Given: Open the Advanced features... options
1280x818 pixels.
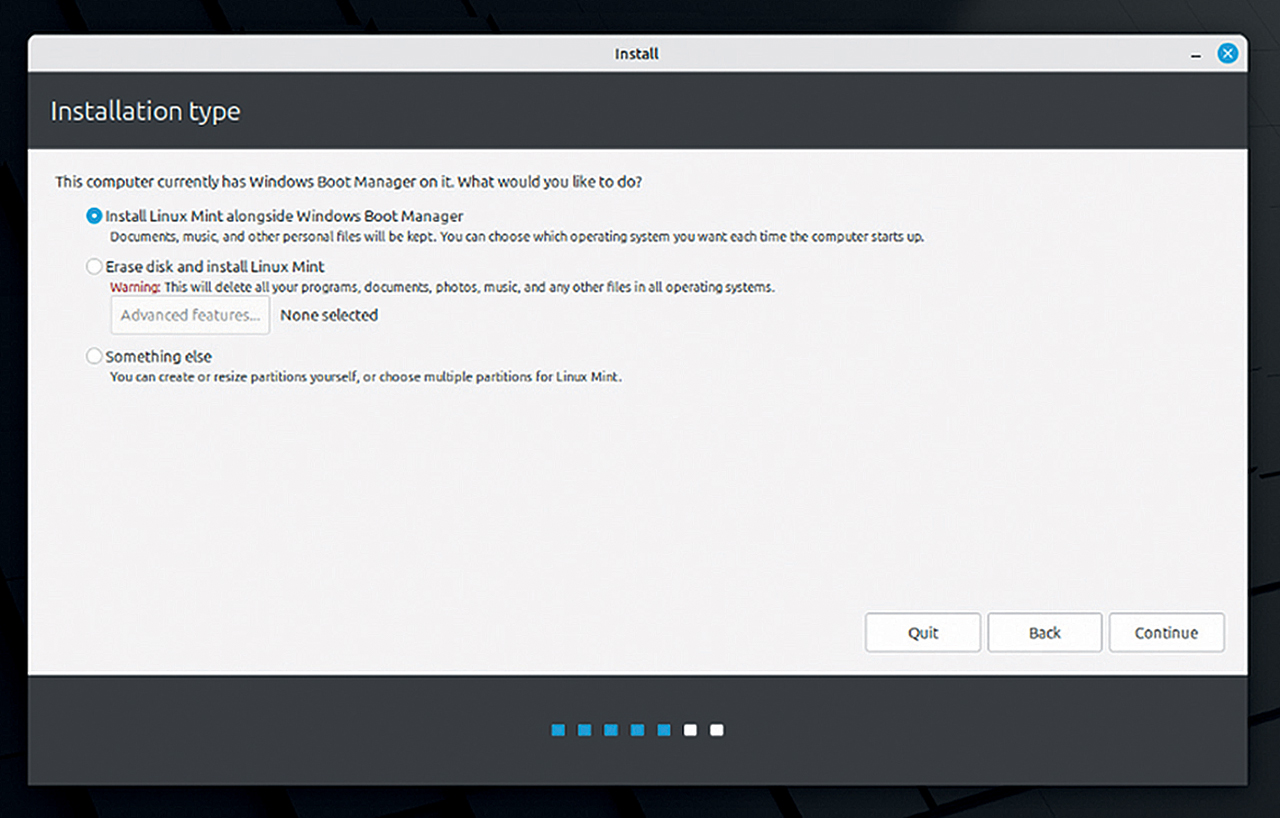Looking at the screenshot, I should coord(190,315).
